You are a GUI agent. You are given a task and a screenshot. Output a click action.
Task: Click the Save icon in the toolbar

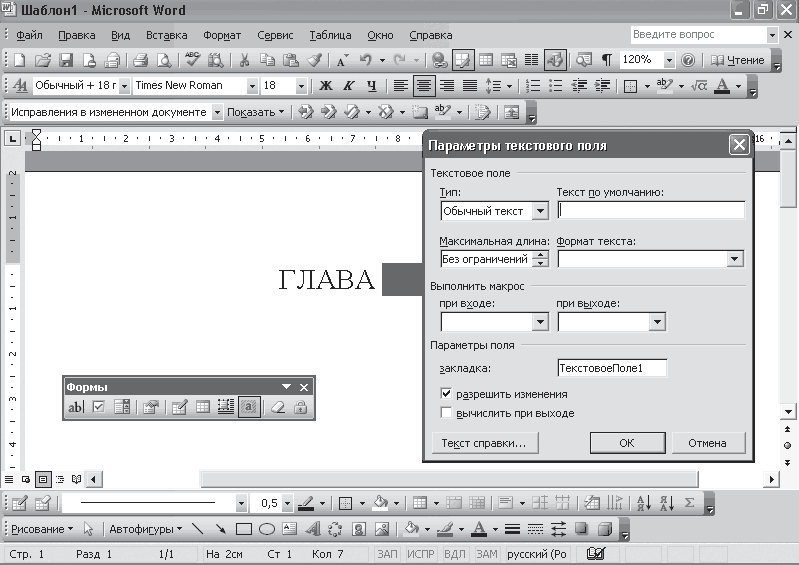coord(66,60)
